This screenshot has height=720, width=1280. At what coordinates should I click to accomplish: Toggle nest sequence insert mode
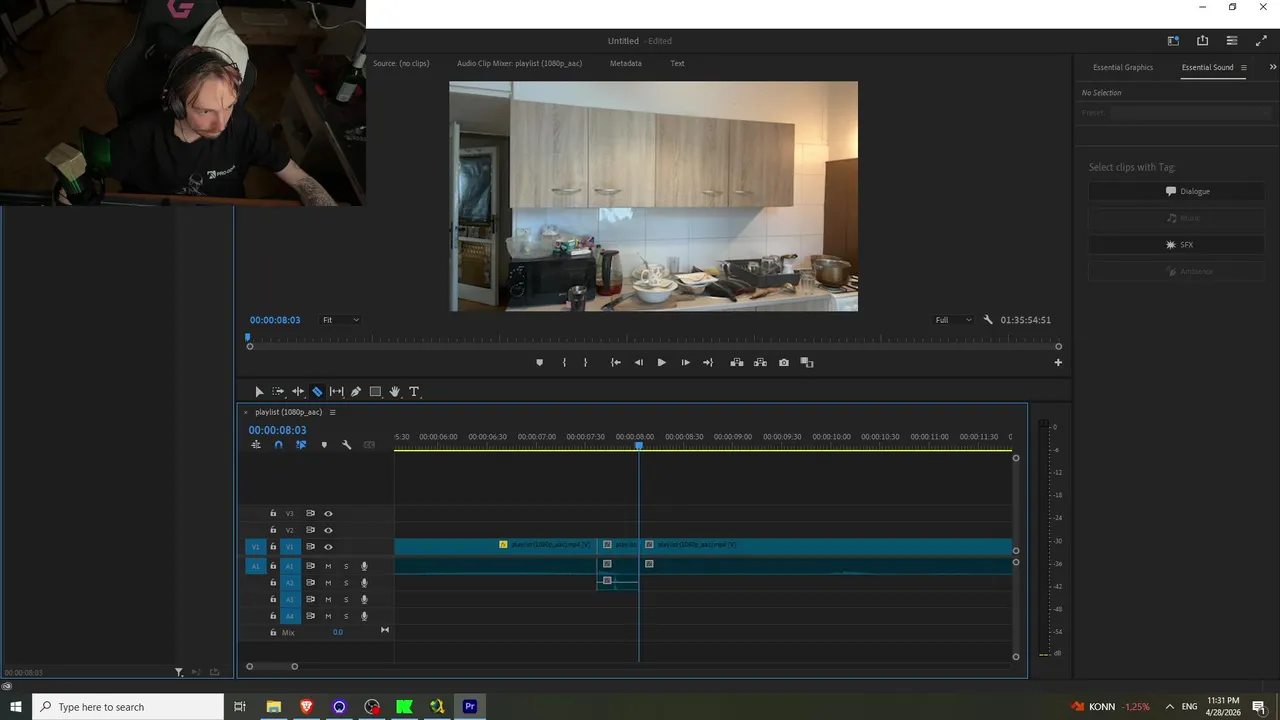click(x=257, y=445)
